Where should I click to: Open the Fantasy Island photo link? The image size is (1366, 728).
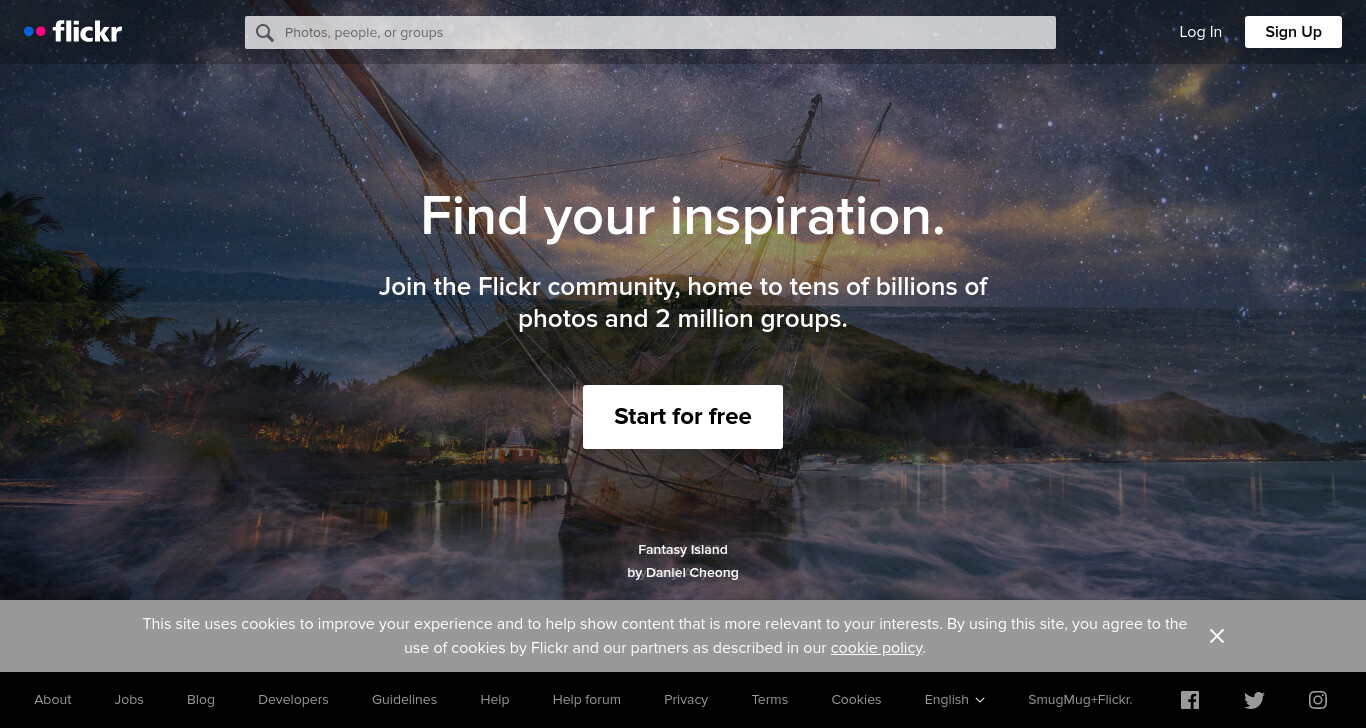683,550
